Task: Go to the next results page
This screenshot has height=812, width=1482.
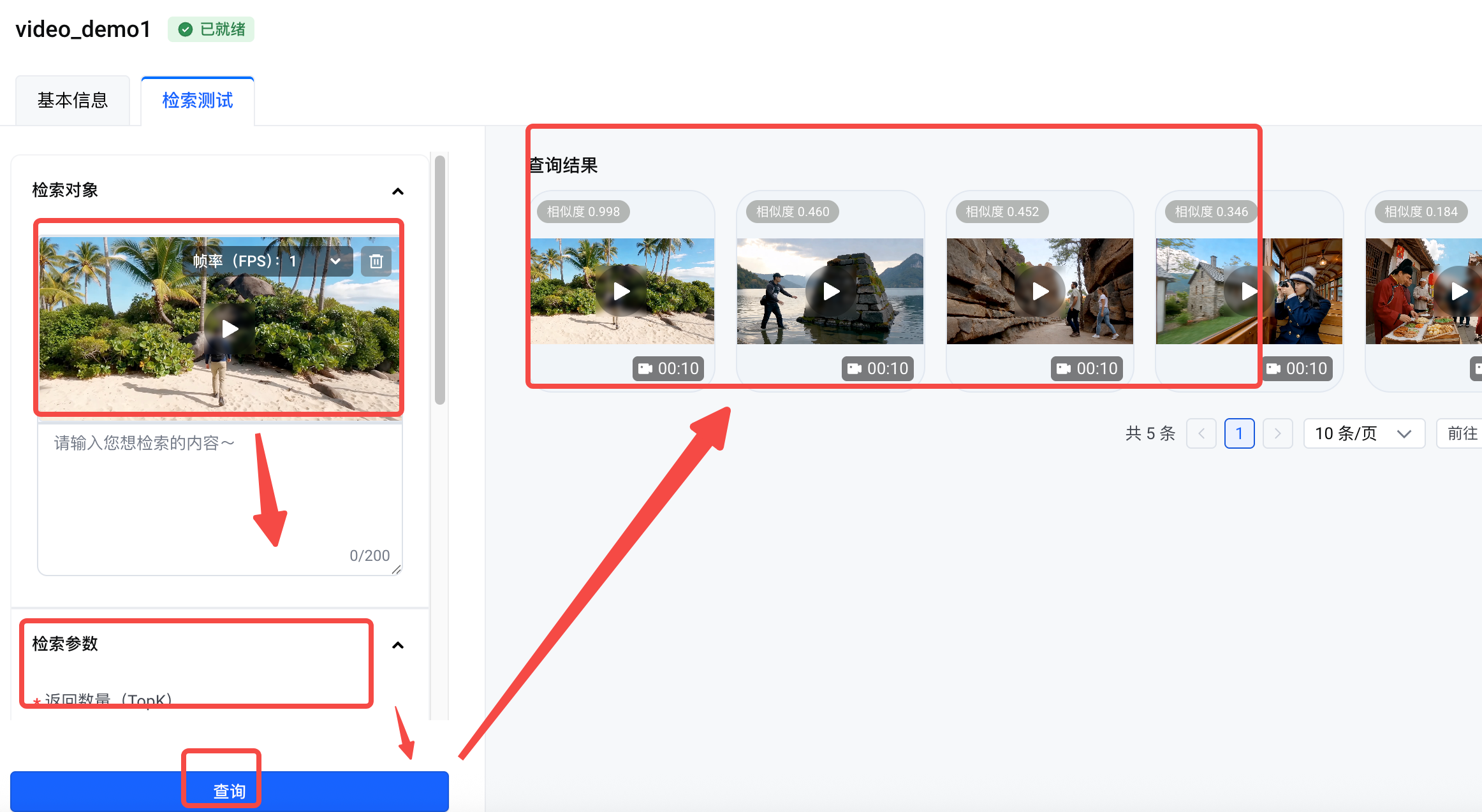Action: (x=1277, y=433)
